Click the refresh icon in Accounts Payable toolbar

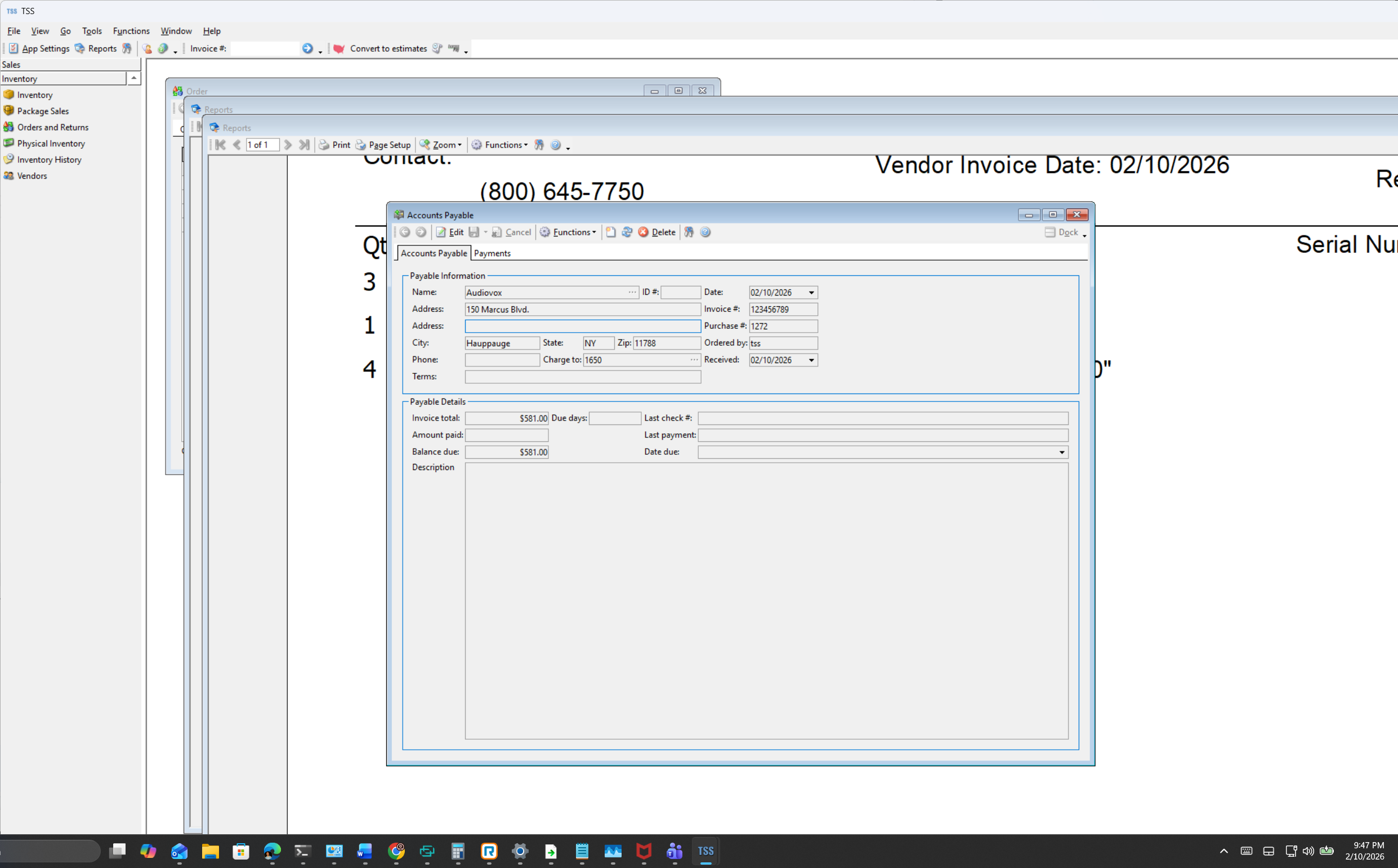point(627,232)
